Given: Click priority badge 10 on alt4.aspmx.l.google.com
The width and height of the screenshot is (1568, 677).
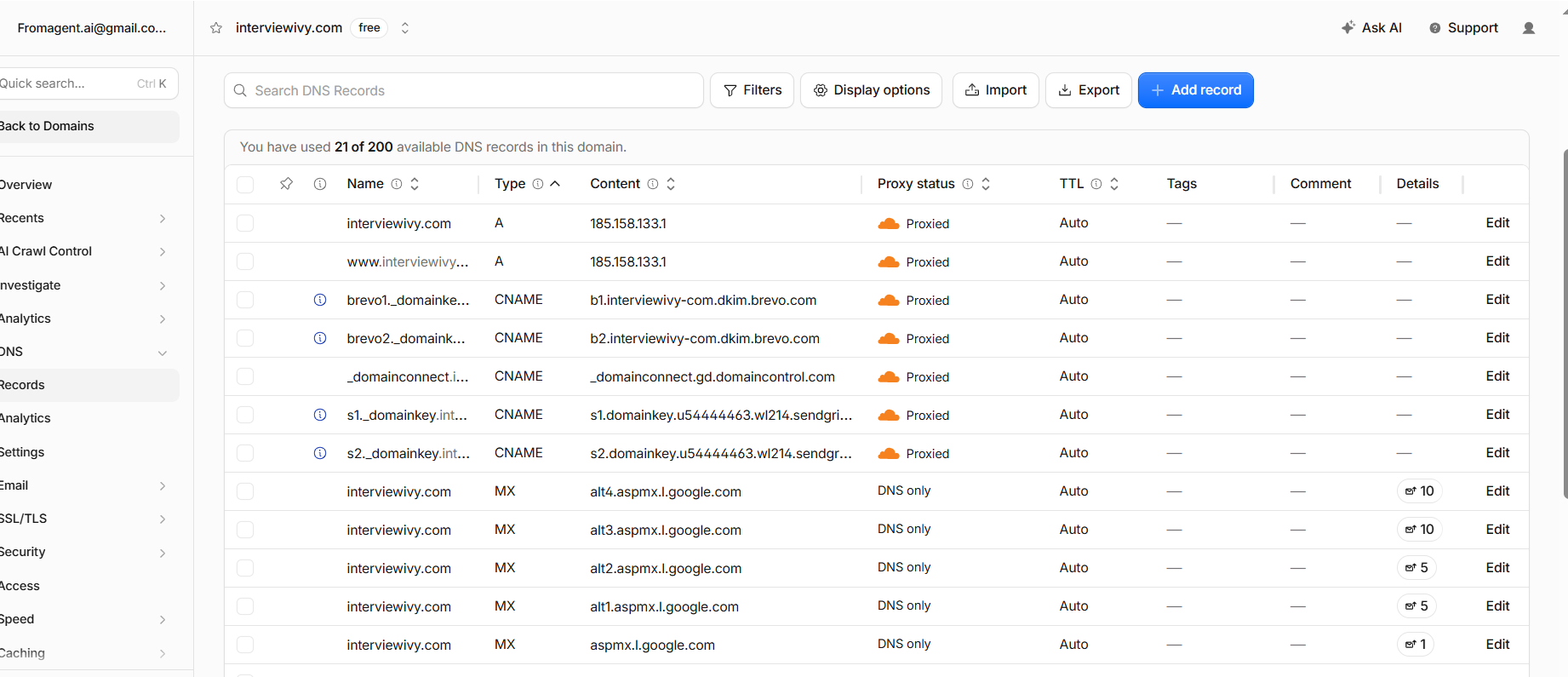Looking at the screenshot, I should pos(1419,491).
